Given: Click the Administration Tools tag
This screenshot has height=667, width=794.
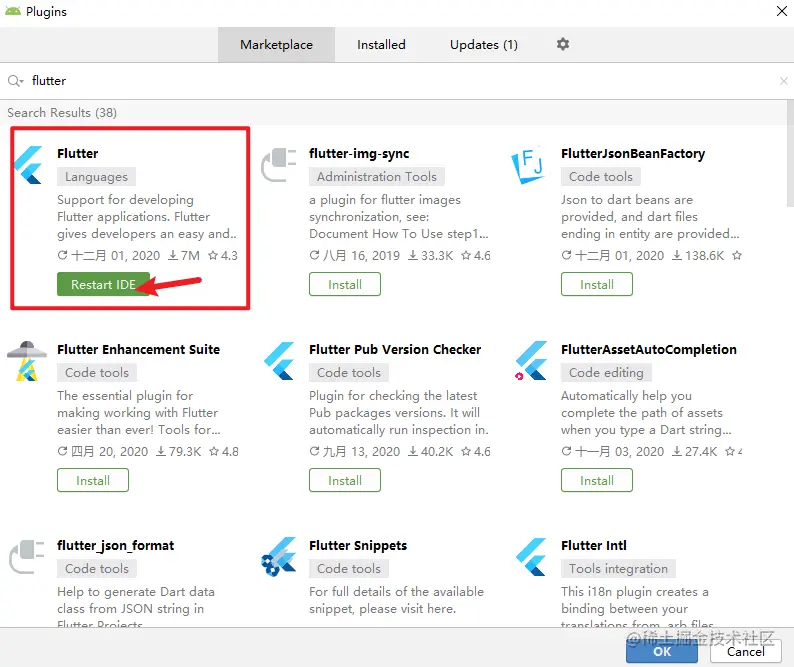Looking at the screenshot, I should point(377,177).
